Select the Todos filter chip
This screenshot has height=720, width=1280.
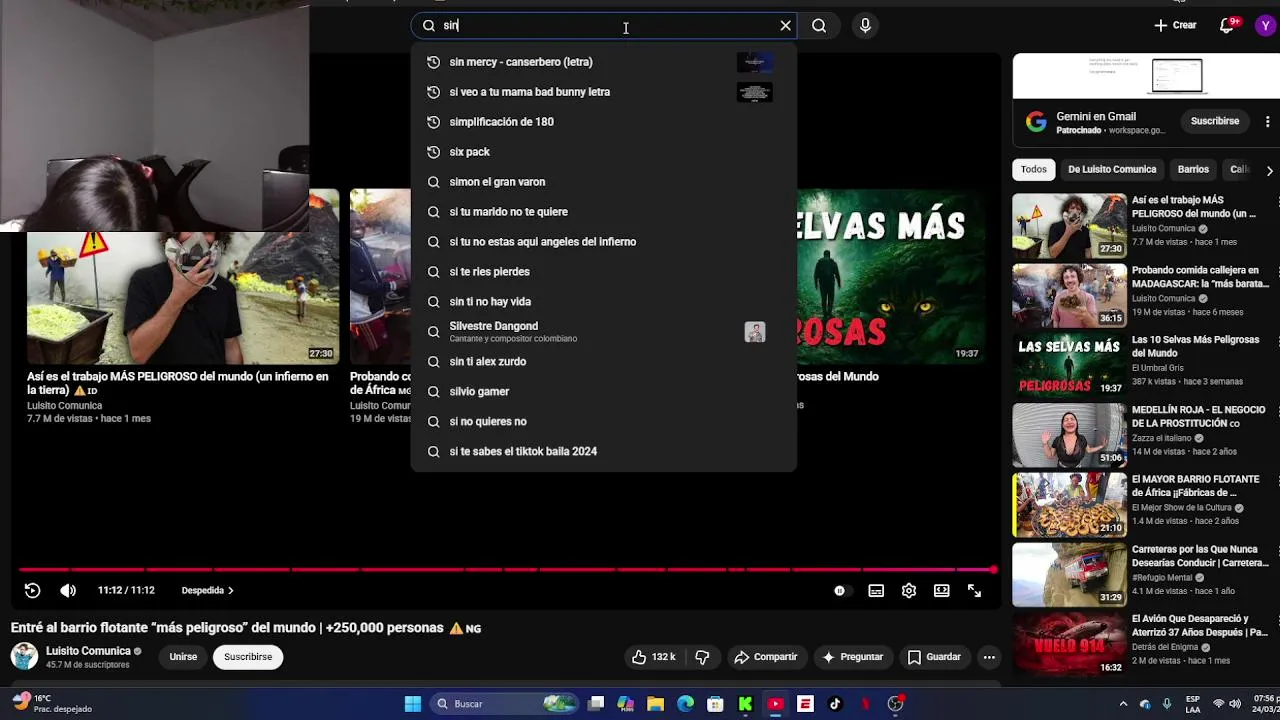point(1034,169)
